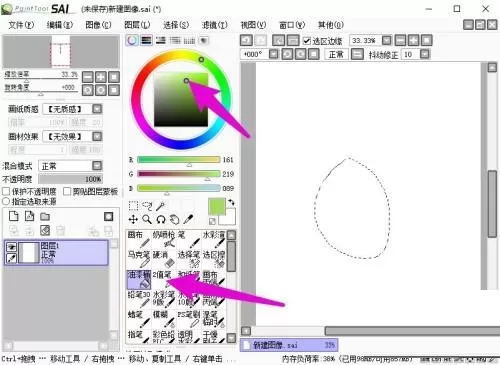
Task: Enable 保护不透明度 preserve opacity checkbox
Action: 6,191
